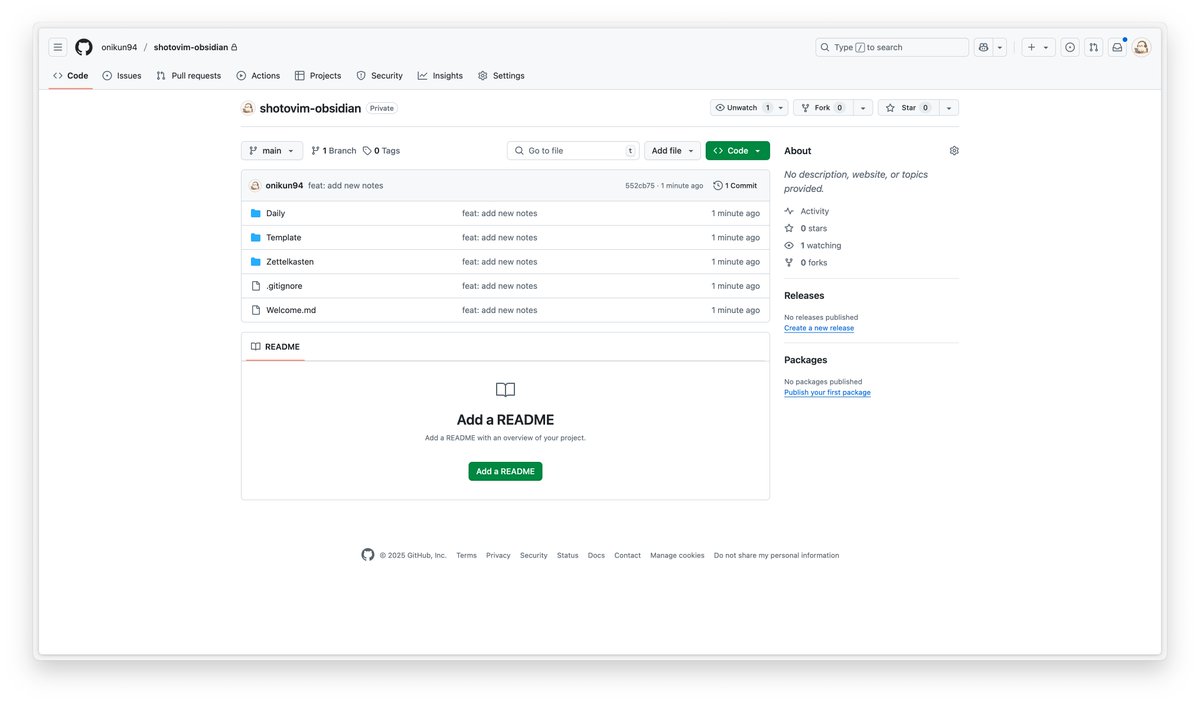Open the user avatar menu
Screen dimensions: 1200x704
coord(1141,47)
